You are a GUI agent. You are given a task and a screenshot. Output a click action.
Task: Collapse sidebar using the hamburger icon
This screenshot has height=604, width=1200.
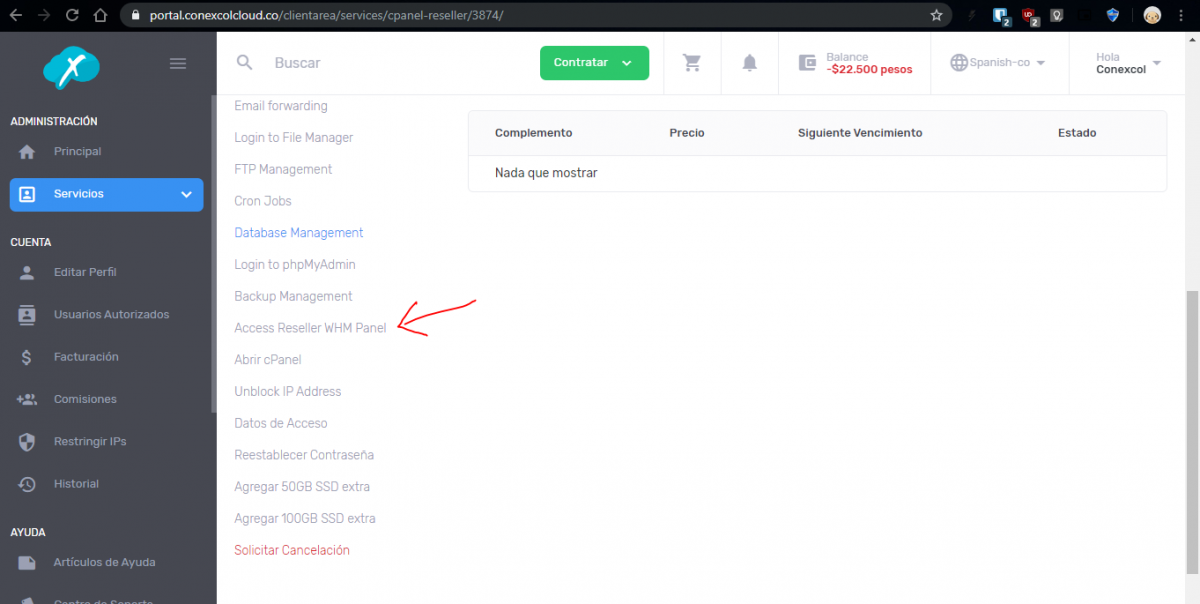tap(178, 62)
